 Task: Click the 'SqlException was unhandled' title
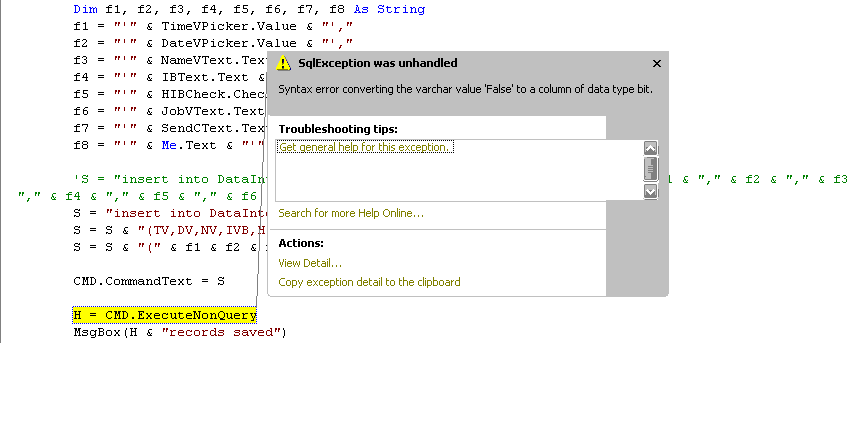coord(378,63)
